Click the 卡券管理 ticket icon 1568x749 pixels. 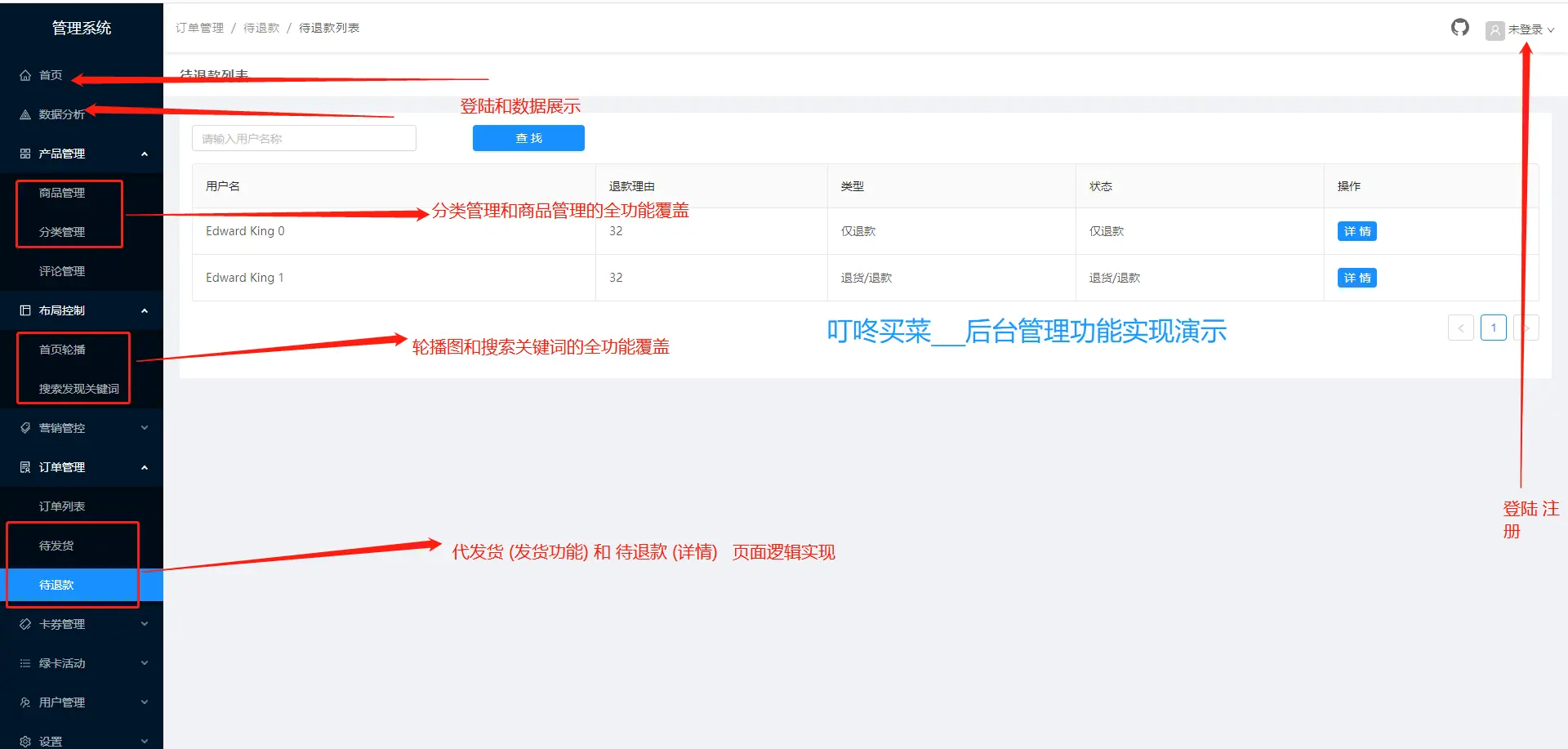coord(25,624)
